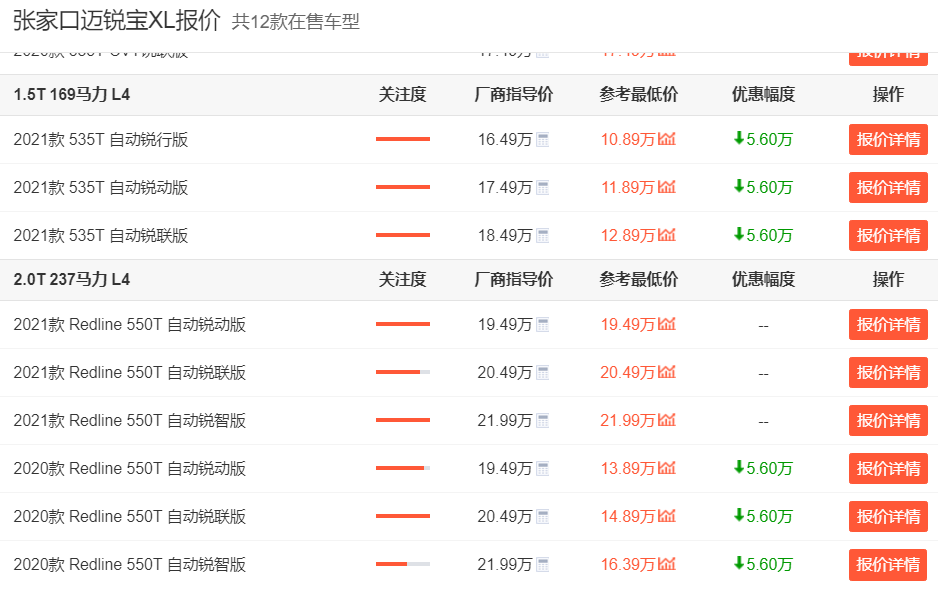Click 优惠幅度 header in 1.5T section
This screenshot has height=594, width=938.
tap(763, 95)
